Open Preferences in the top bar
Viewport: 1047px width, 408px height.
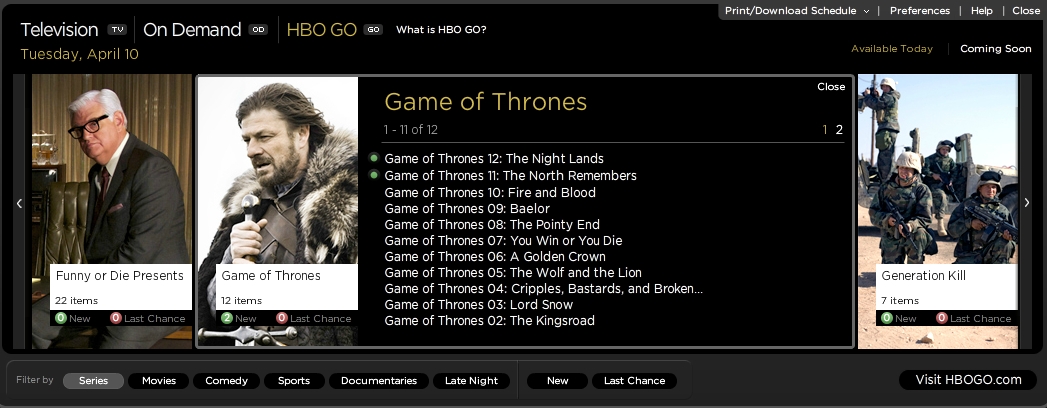coord(919,11)
